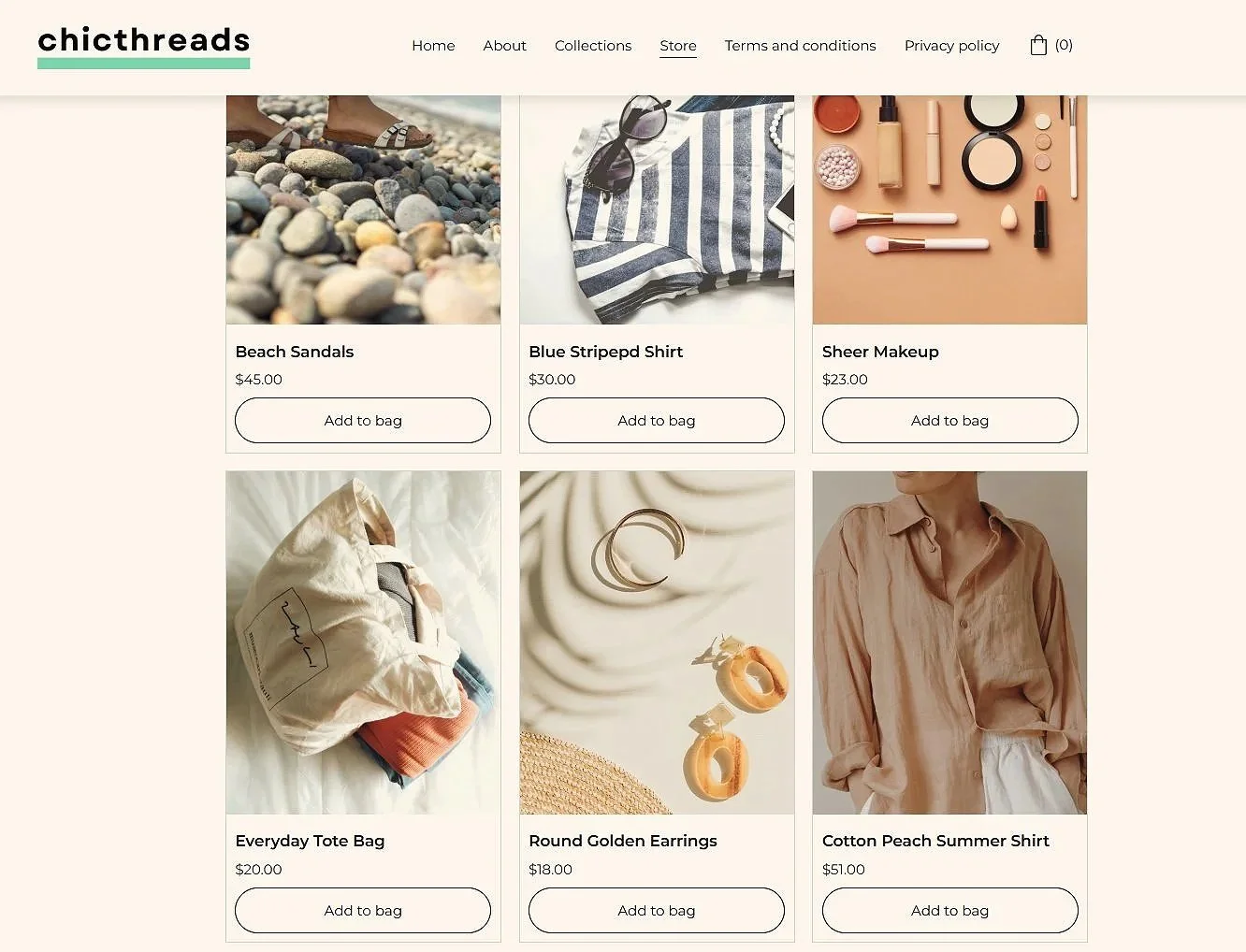
Task: Click the Beach Sandals product title
Action: click(x=295, y=352)
